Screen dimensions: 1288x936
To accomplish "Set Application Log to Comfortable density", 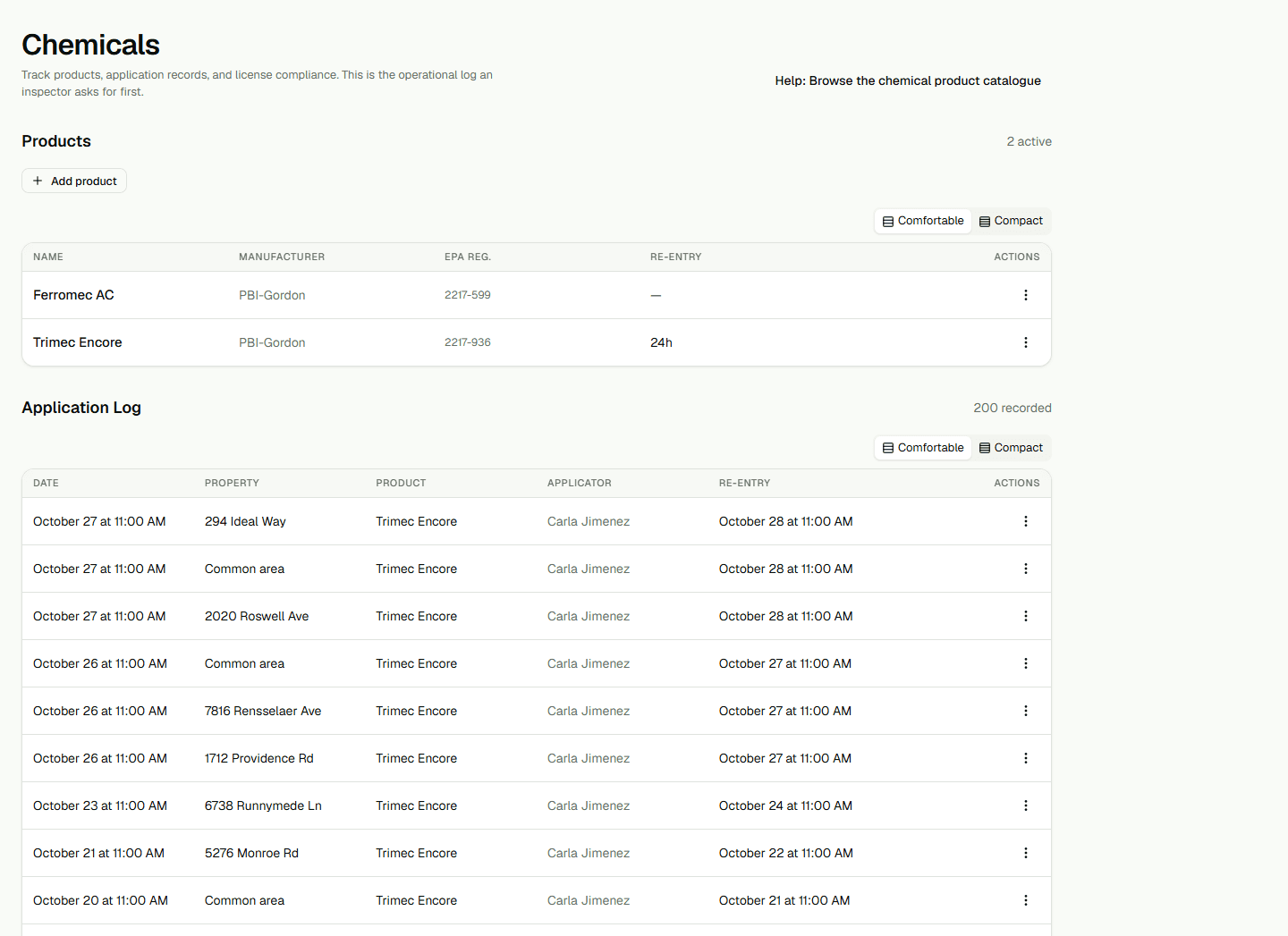I will (x=923, y=448).
